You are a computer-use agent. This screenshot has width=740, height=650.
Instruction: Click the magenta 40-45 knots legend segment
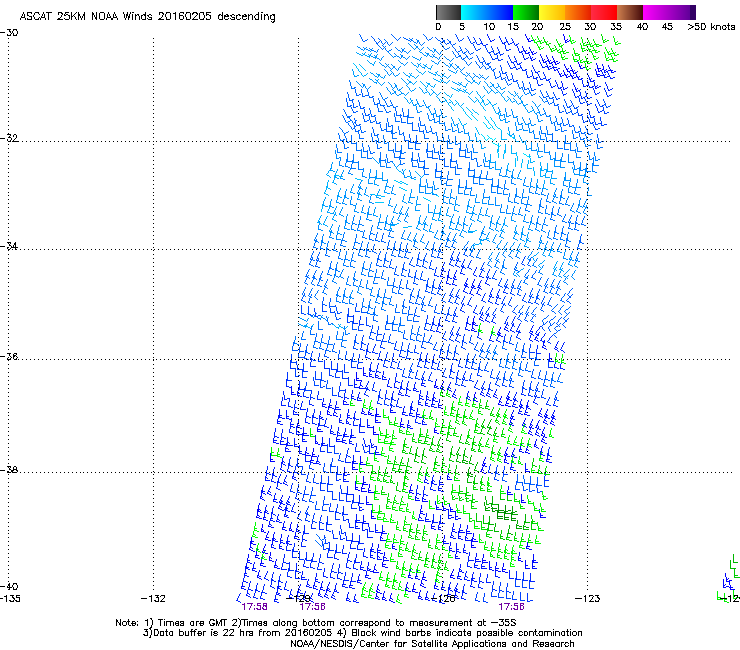click(656, 12)
